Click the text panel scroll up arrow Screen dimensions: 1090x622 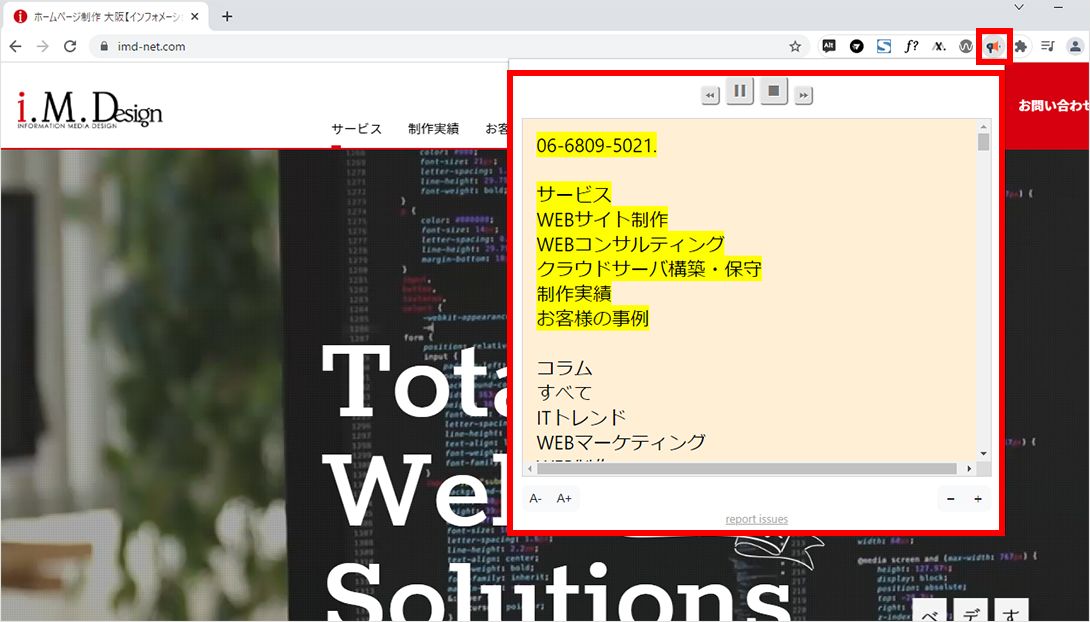(x=983, y=126)
